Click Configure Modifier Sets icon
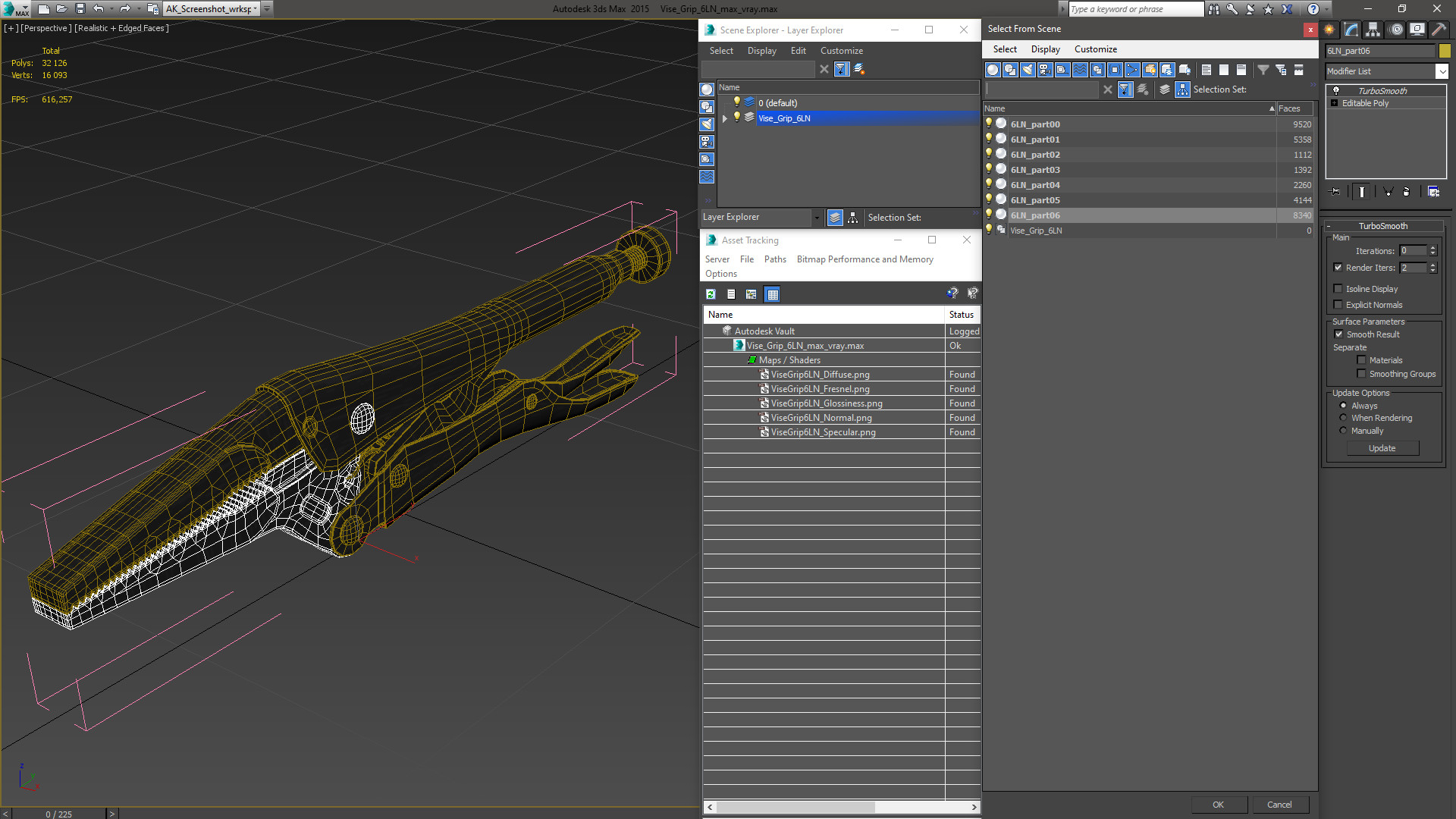The width and height of the screenshot is (1456, 819). 1434,192
